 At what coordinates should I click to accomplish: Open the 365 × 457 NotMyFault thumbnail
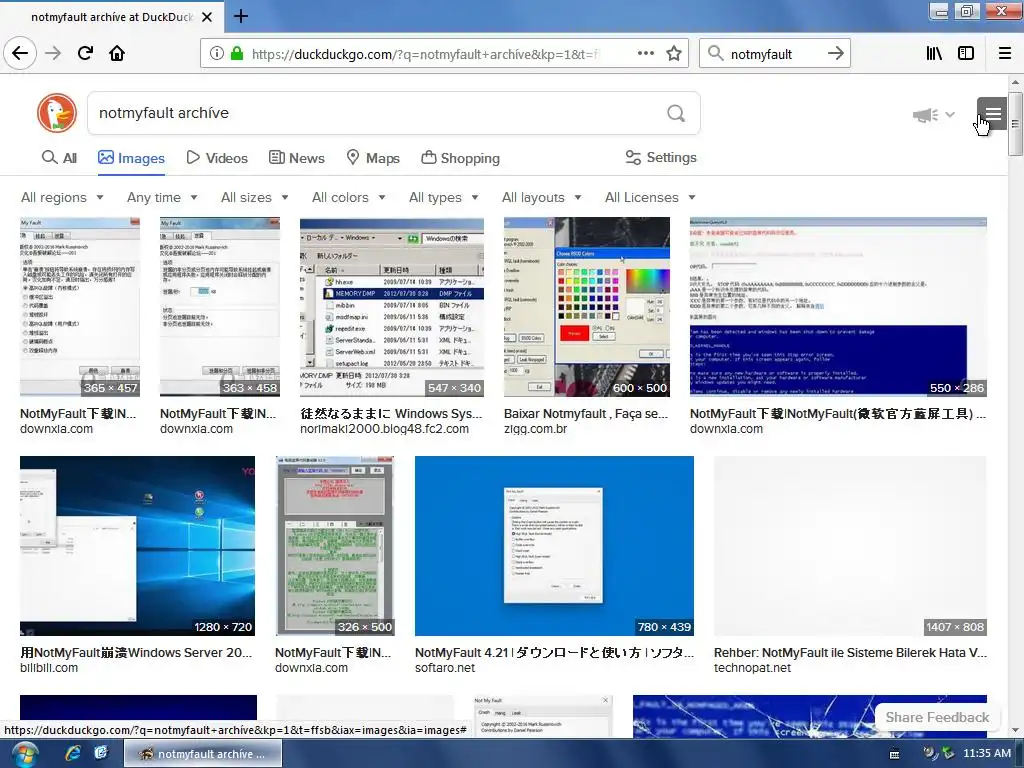point(80,307)
